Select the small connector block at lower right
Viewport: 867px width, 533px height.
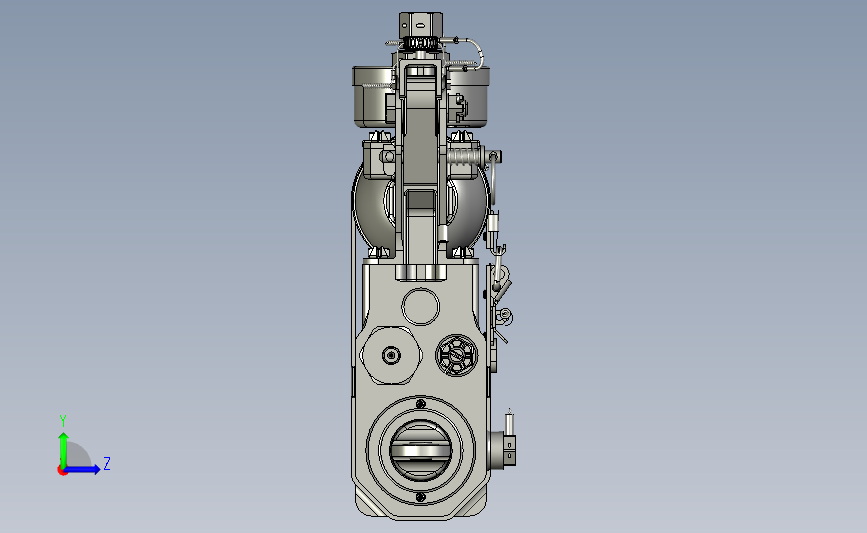click(x=509, y=449)
